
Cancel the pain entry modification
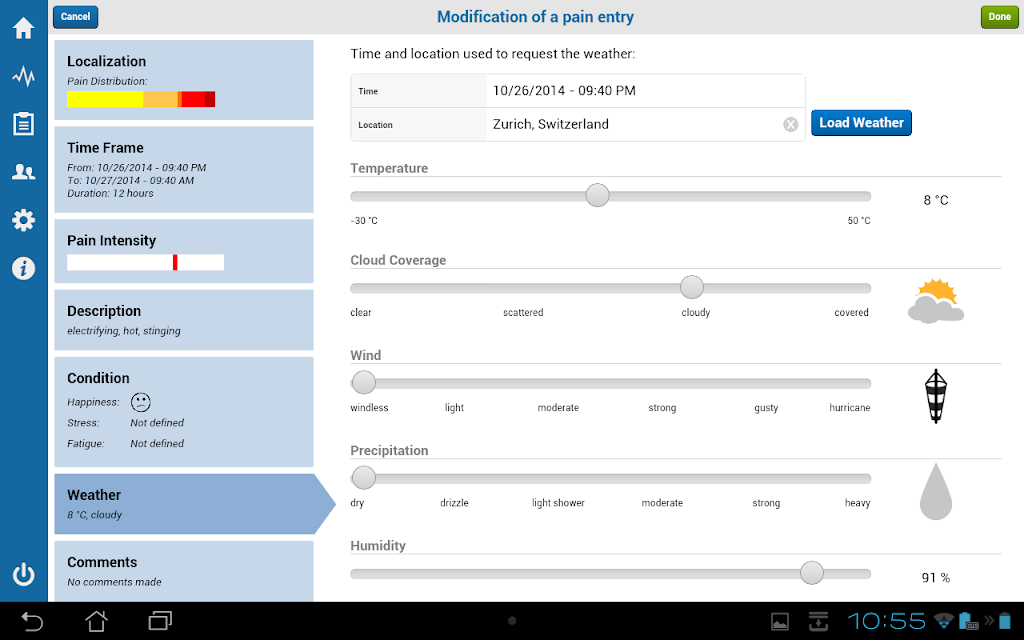[x=76, y=17]
